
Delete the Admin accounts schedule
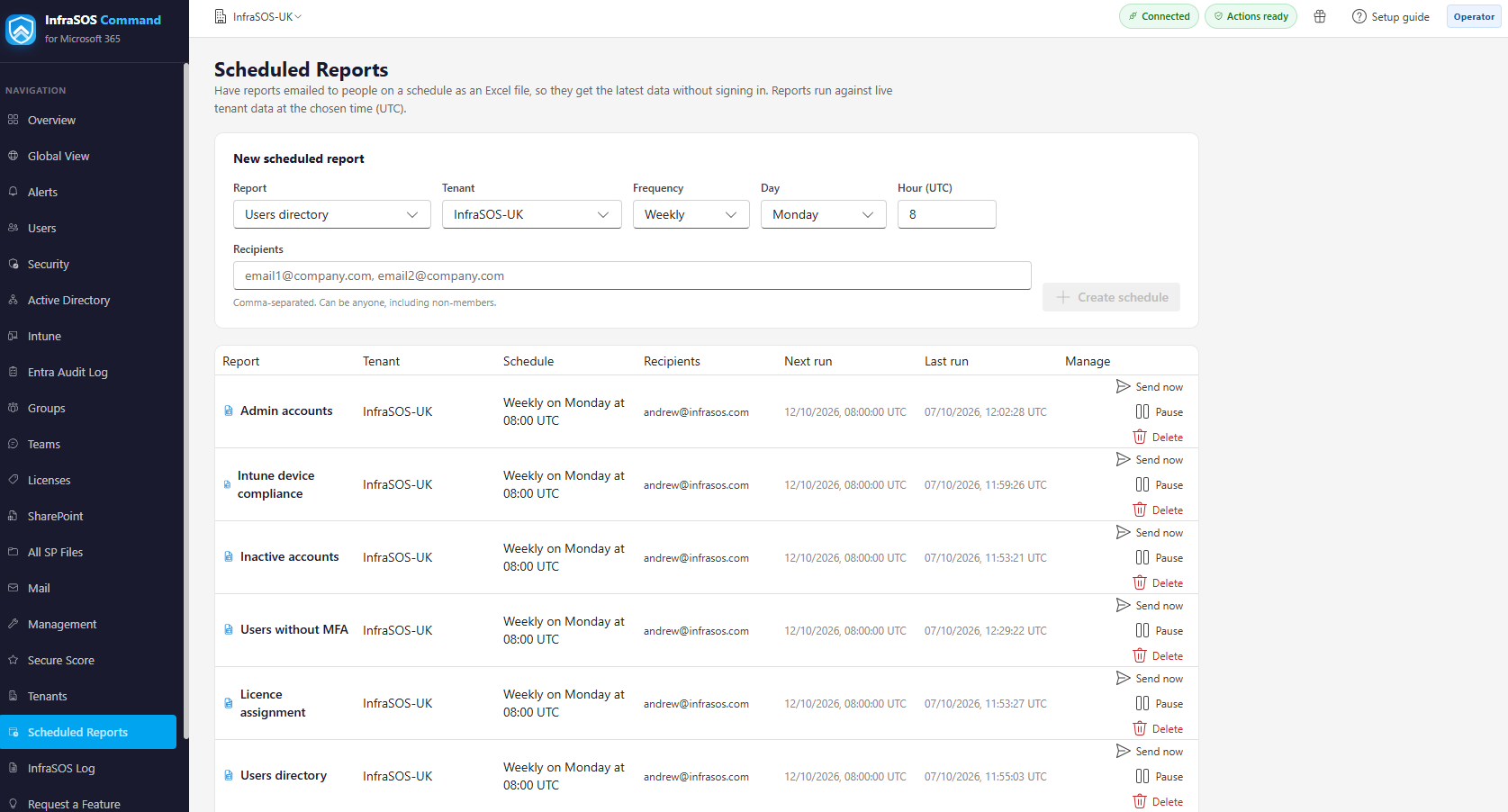pos(1158,437)
